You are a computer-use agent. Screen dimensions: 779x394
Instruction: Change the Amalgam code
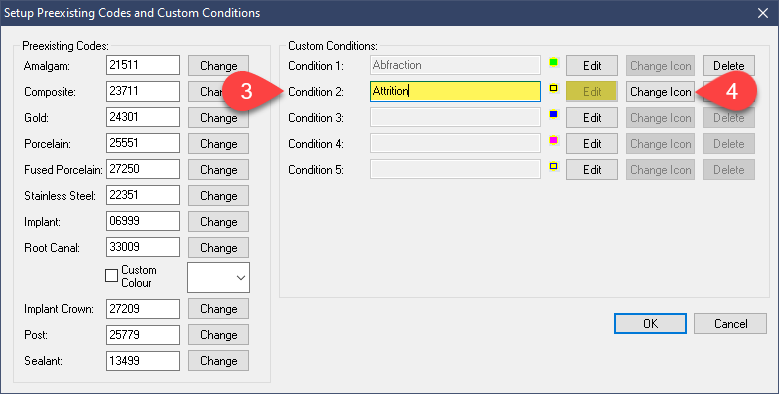tap(219, 66)
